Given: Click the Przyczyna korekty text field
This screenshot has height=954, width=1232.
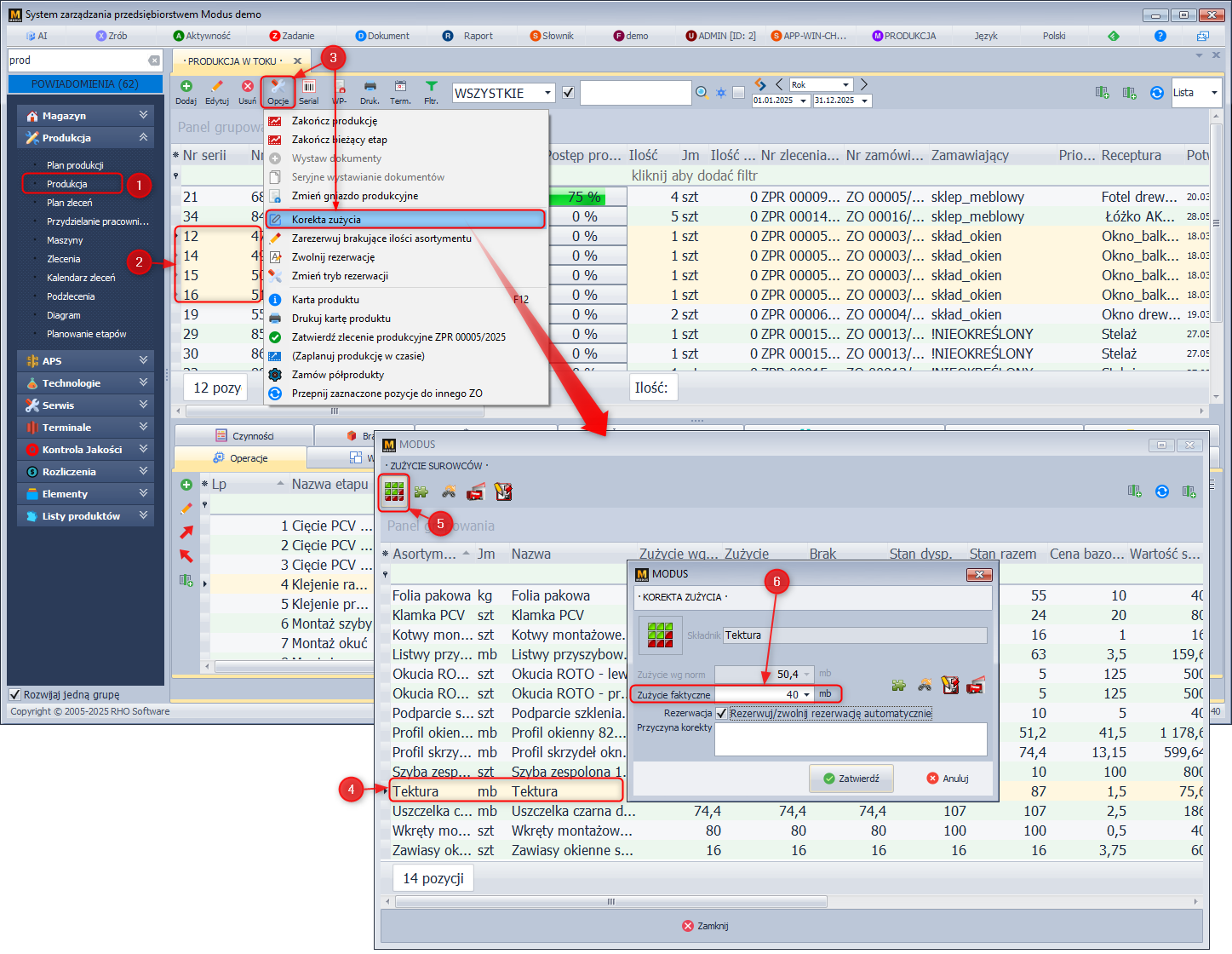Looking at the screenshot, I should [x=850, y=738].
